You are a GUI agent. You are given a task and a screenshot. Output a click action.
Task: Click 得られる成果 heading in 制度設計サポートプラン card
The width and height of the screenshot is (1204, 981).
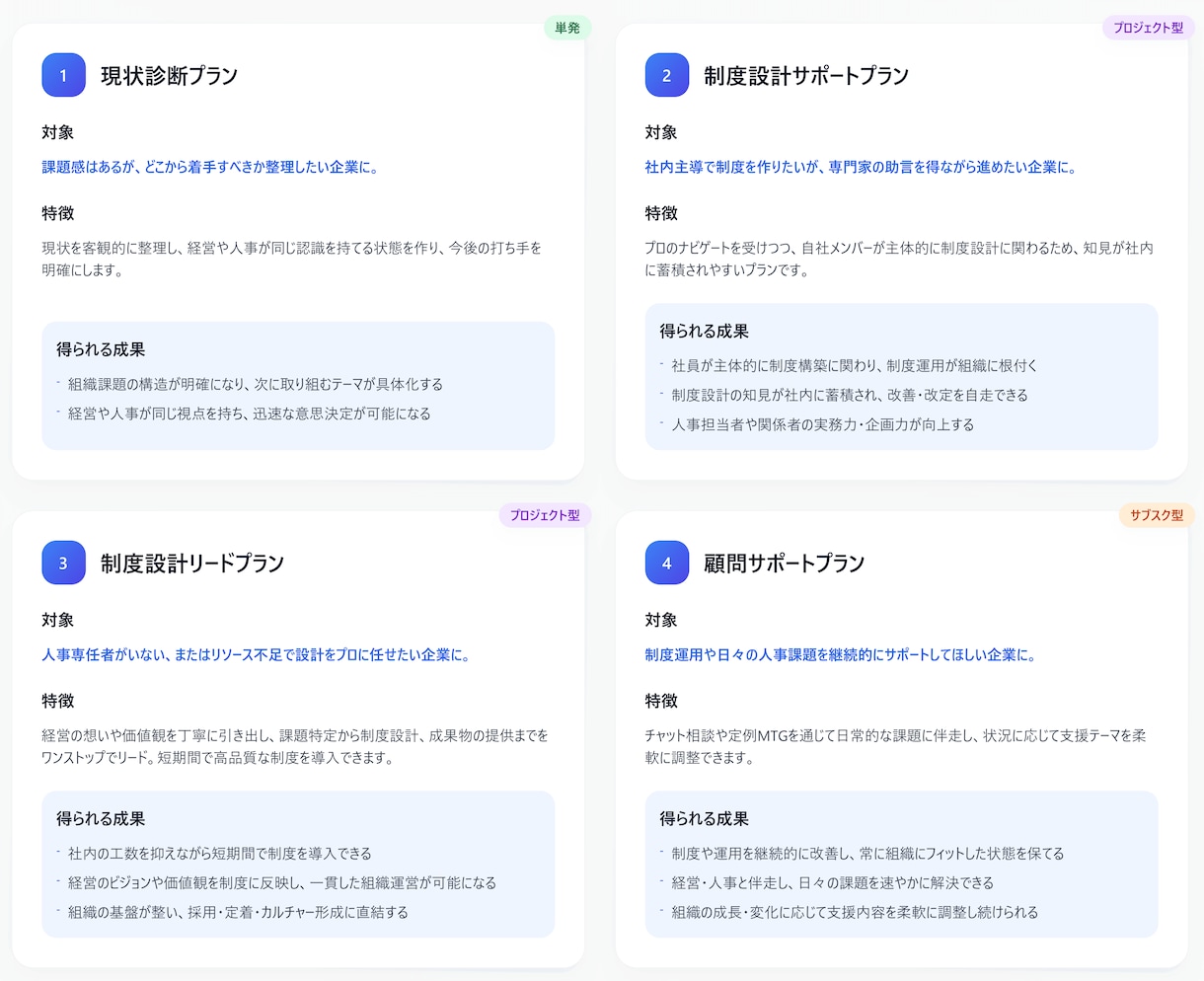(705, 332)
